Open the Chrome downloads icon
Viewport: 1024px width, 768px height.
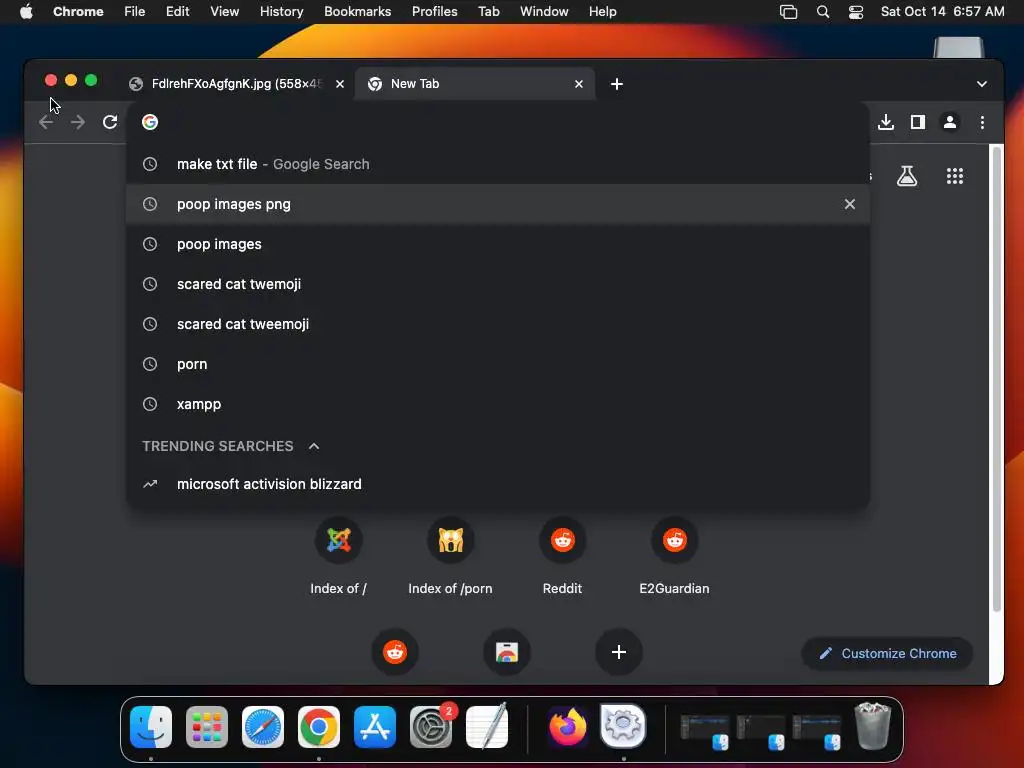(x=886, y=122)
